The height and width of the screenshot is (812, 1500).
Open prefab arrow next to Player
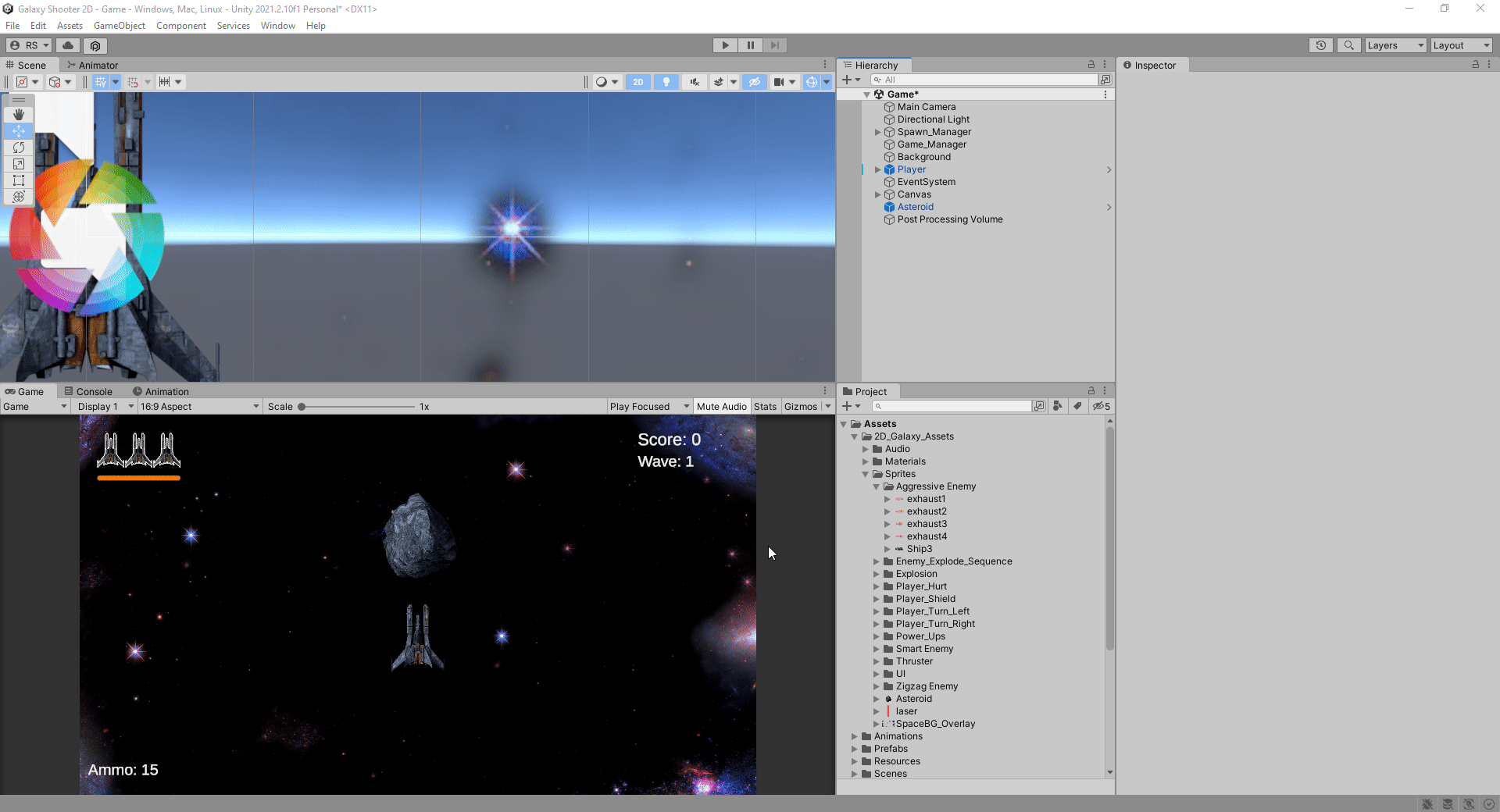click(1109, 169)
